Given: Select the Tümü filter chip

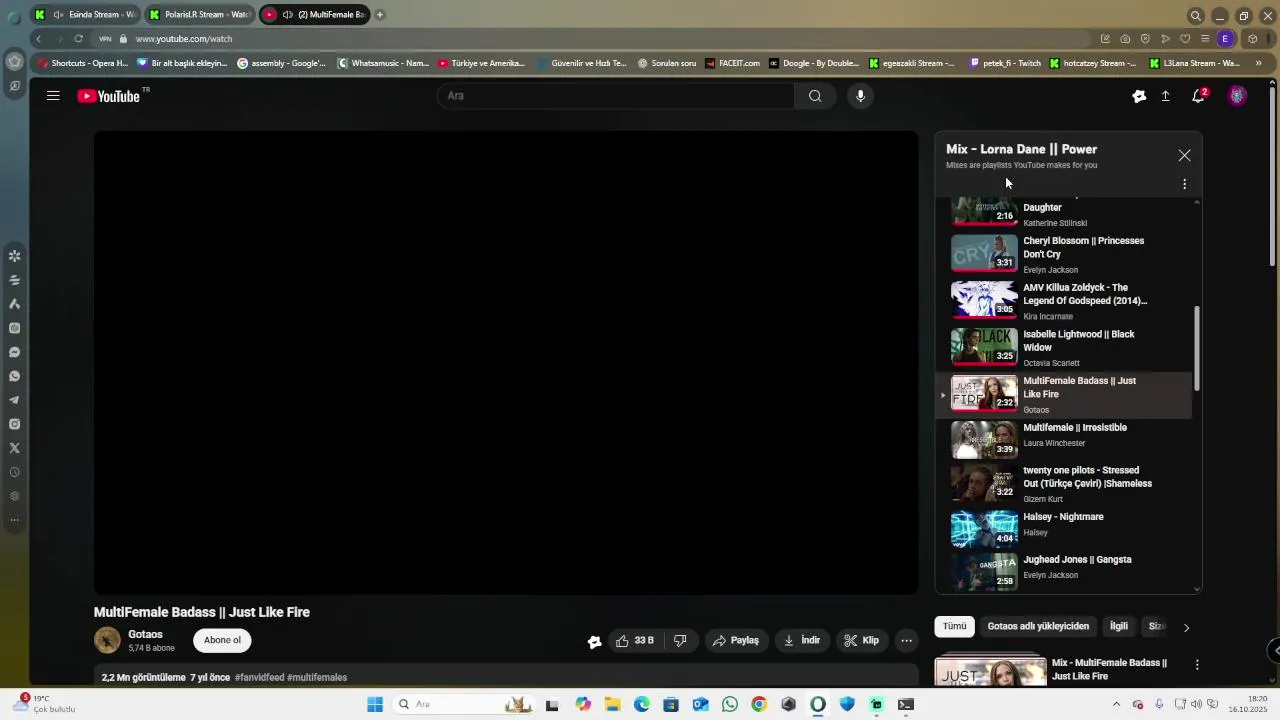Looking at the screenshot, I should [x=955, y=626].
